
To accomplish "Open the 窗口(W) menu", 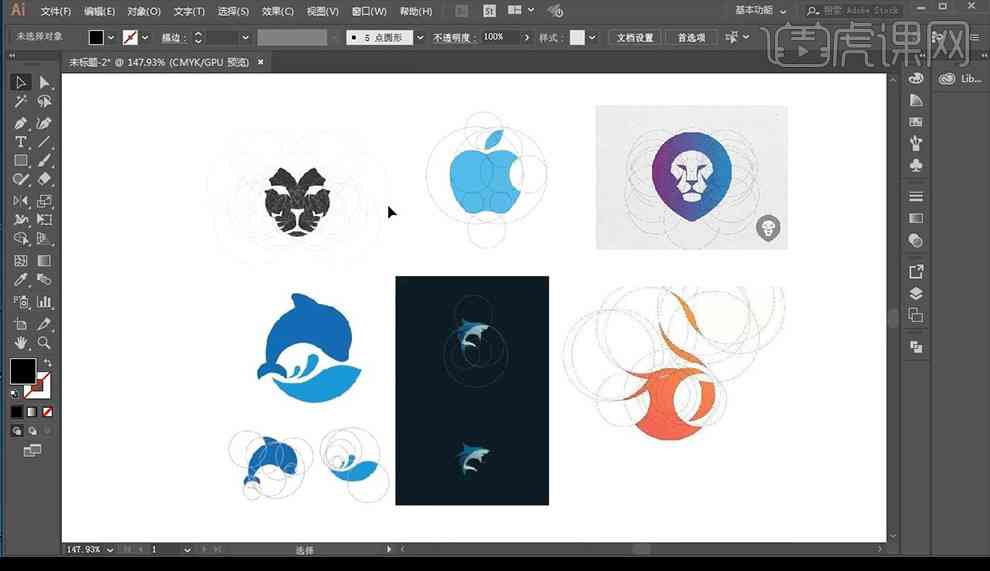I will (369, 11).
